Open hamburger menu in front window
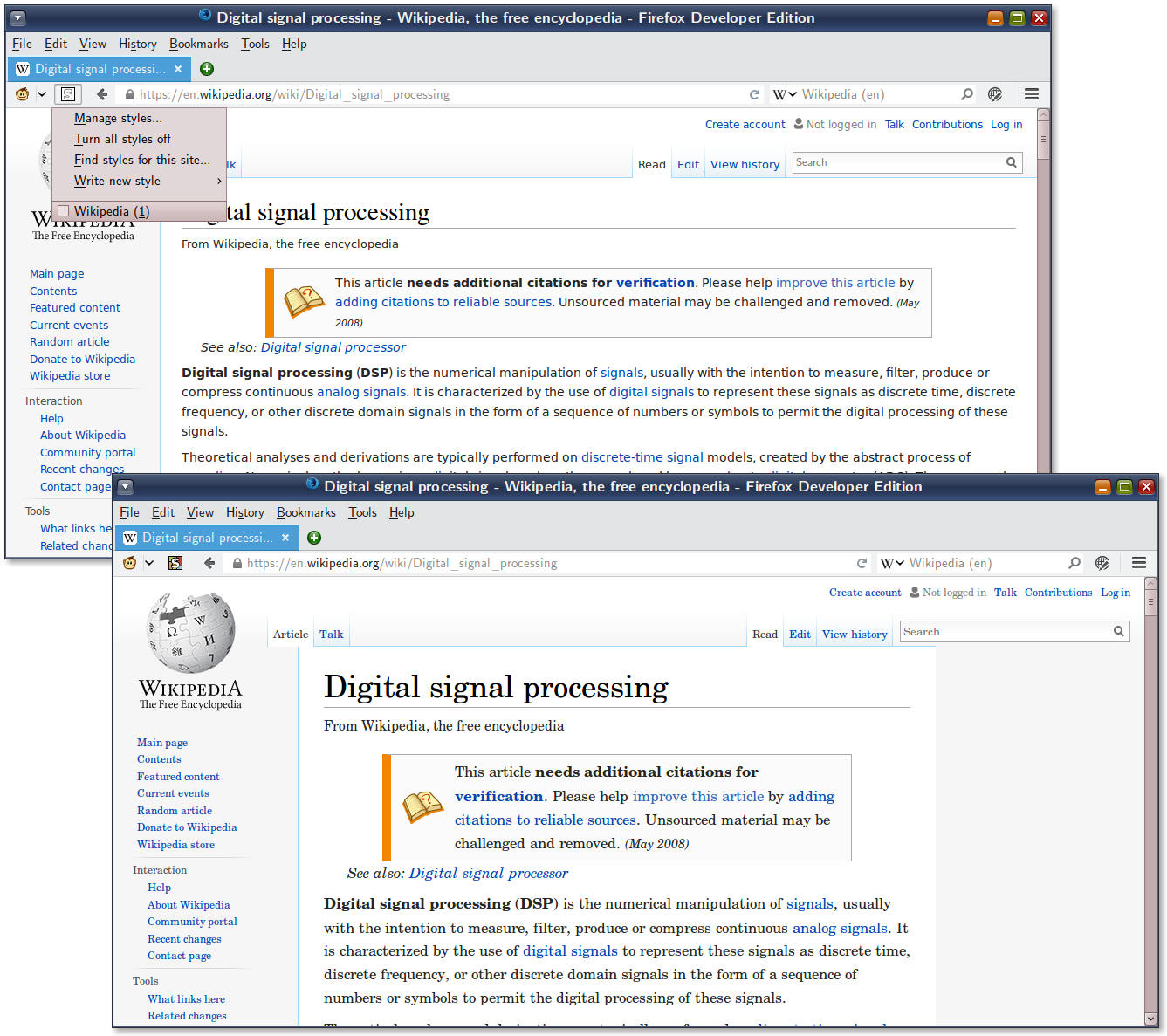1167x1036 pixels. tap(1139, 563)
